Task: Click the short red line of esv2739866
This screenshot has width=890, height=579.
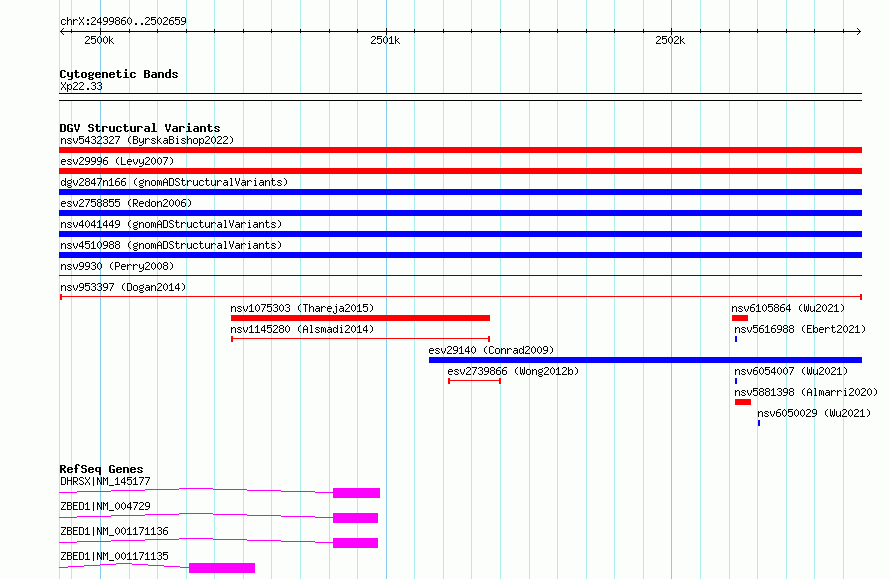Action: click(x=475, y=381)
